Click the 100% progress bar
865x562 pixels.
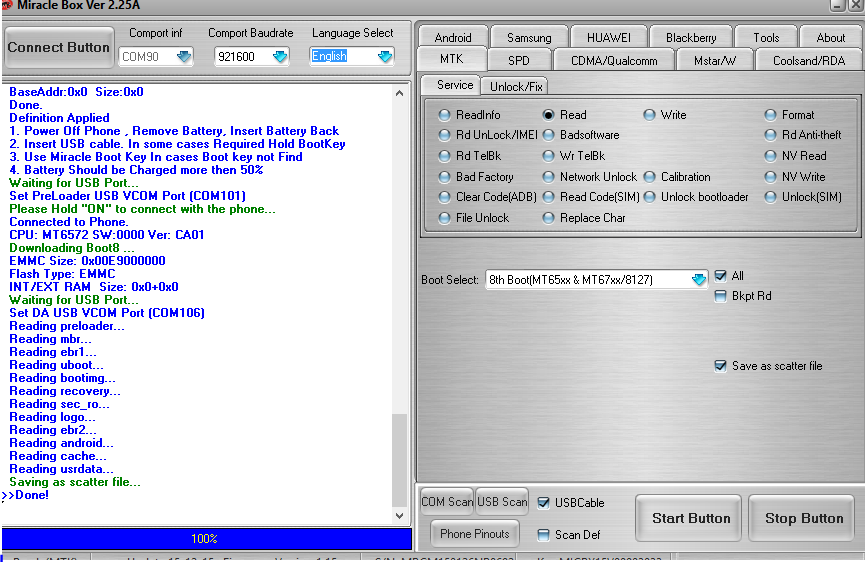[x=207, y=538]
